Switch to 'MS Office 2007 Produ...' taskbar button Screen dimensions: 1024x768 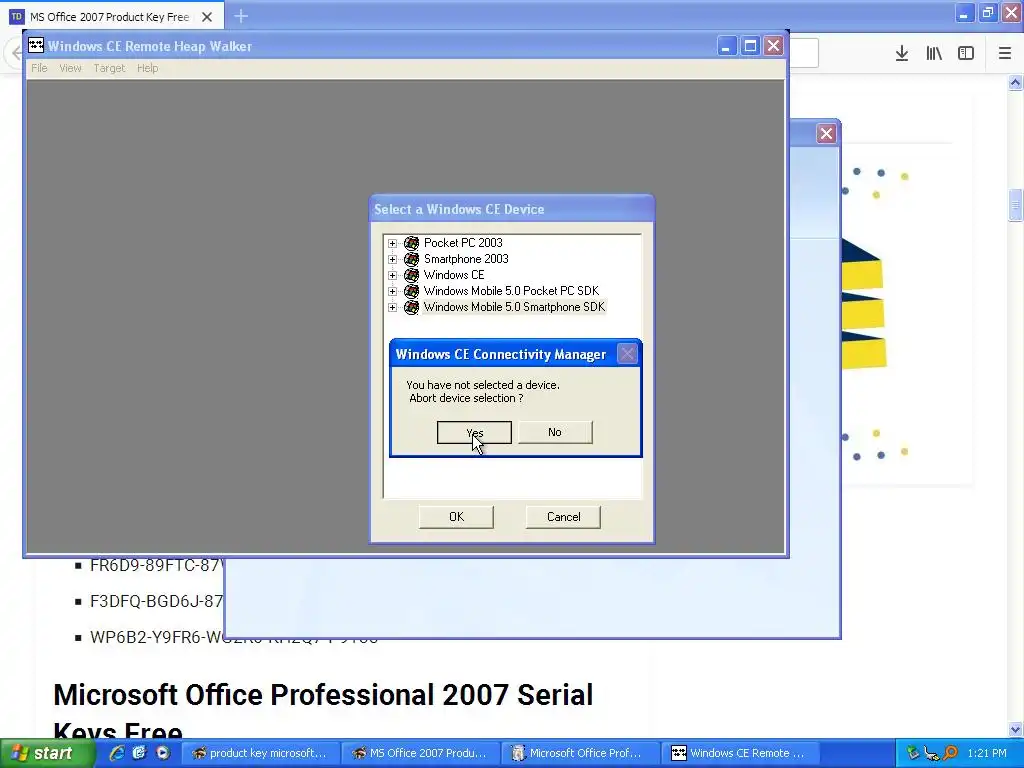pos(421,753)
